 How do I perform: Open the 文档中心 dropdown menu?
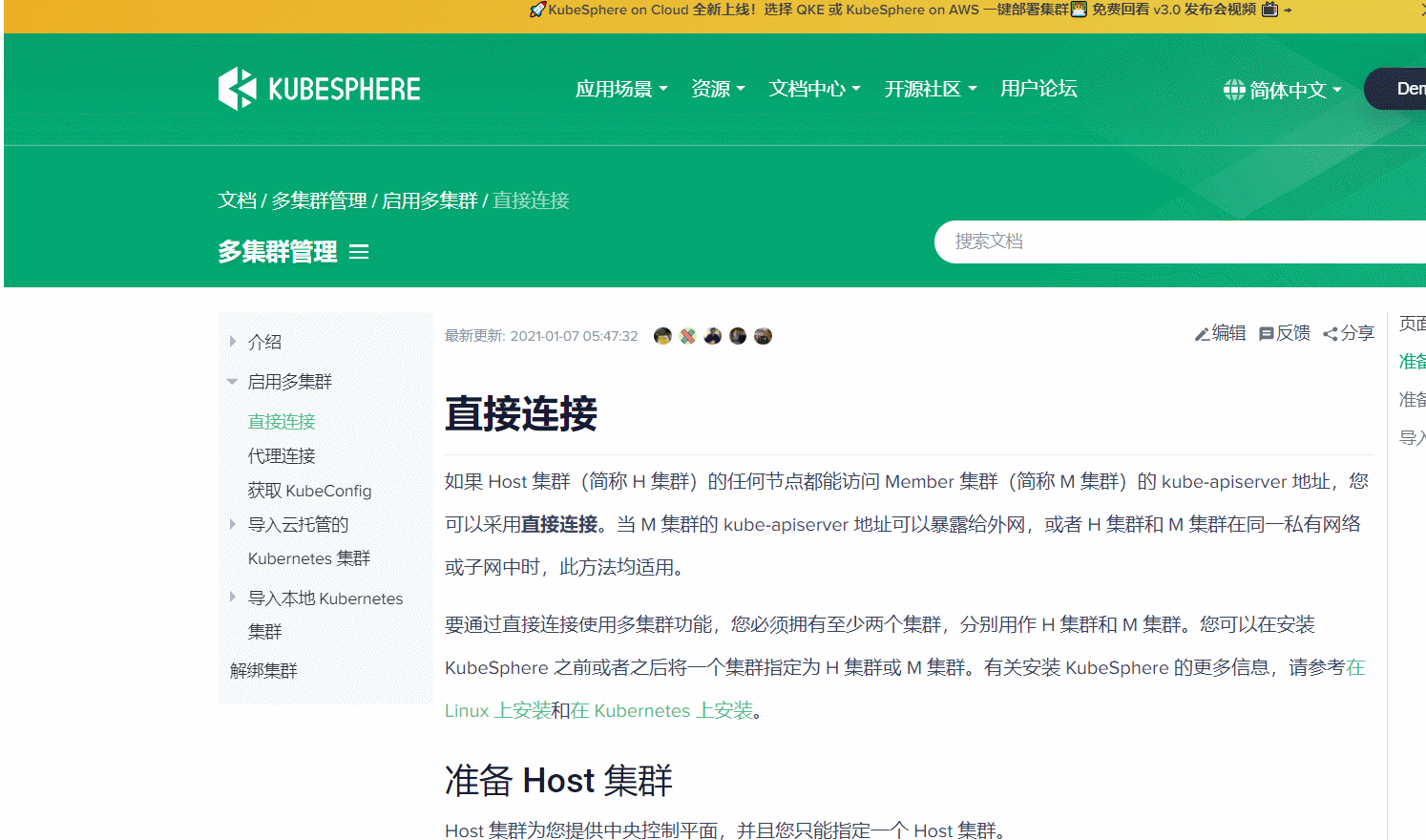pyautogui.click(x=815, y=89)
